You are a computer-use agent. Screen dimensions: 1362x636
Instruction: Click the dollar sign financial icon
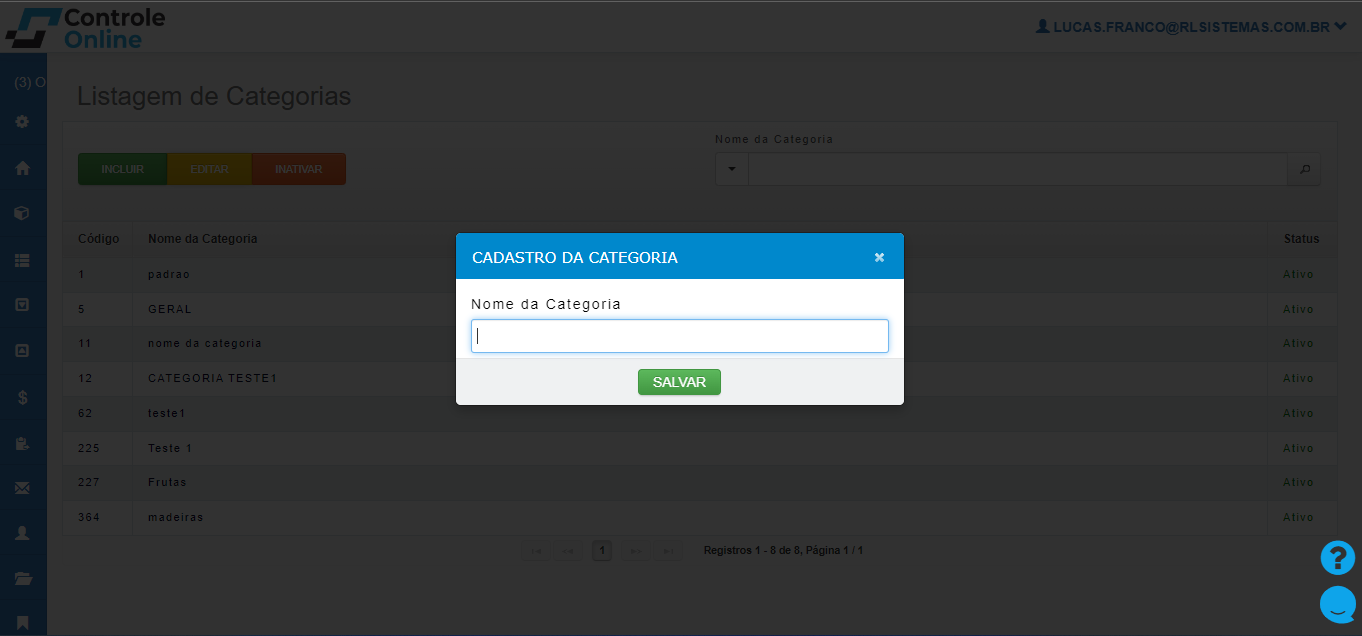point(22,397)
